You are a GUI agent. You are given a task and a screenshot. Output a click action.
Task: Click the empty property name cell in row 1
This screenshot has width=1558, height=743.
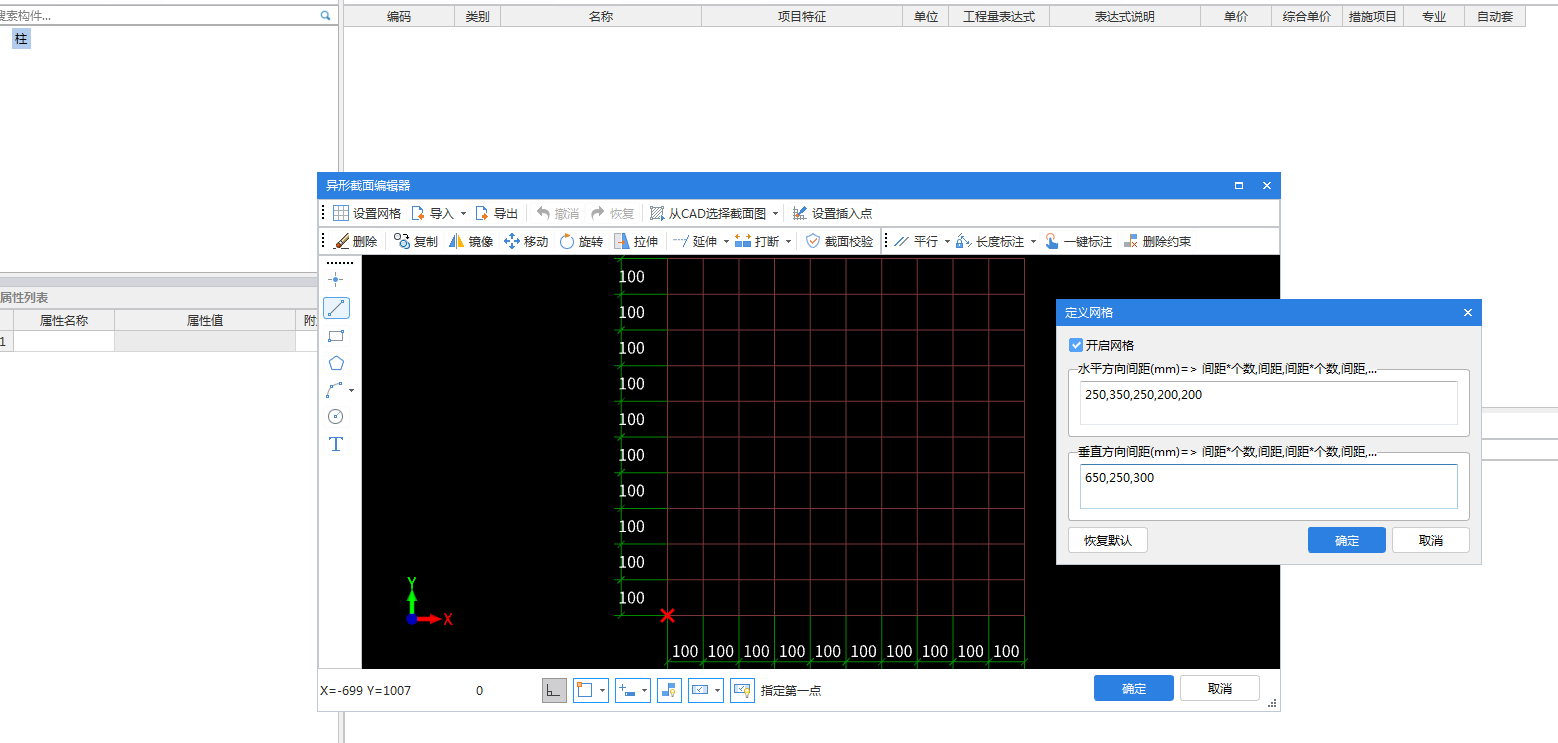pos(64,341)
